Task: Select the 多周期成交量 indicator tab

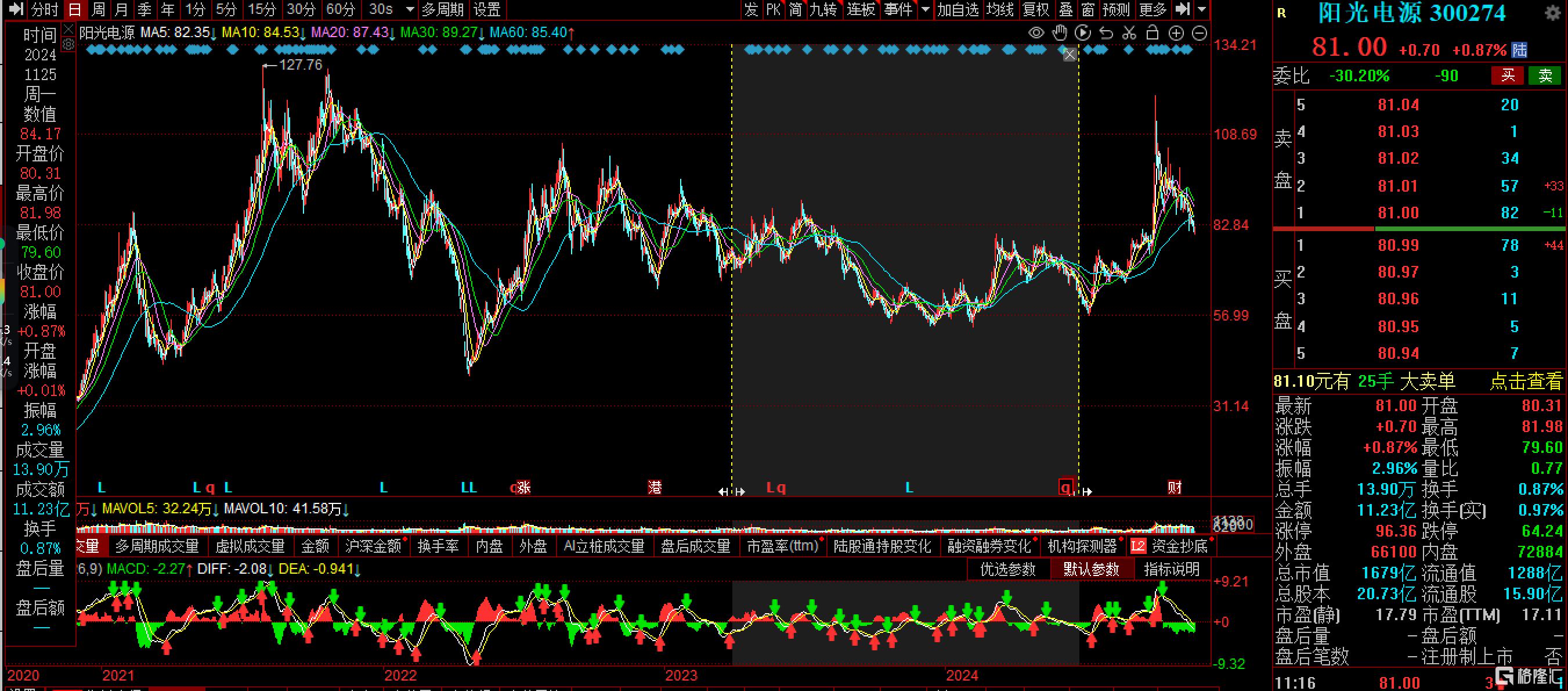Action: coord(157,546)
